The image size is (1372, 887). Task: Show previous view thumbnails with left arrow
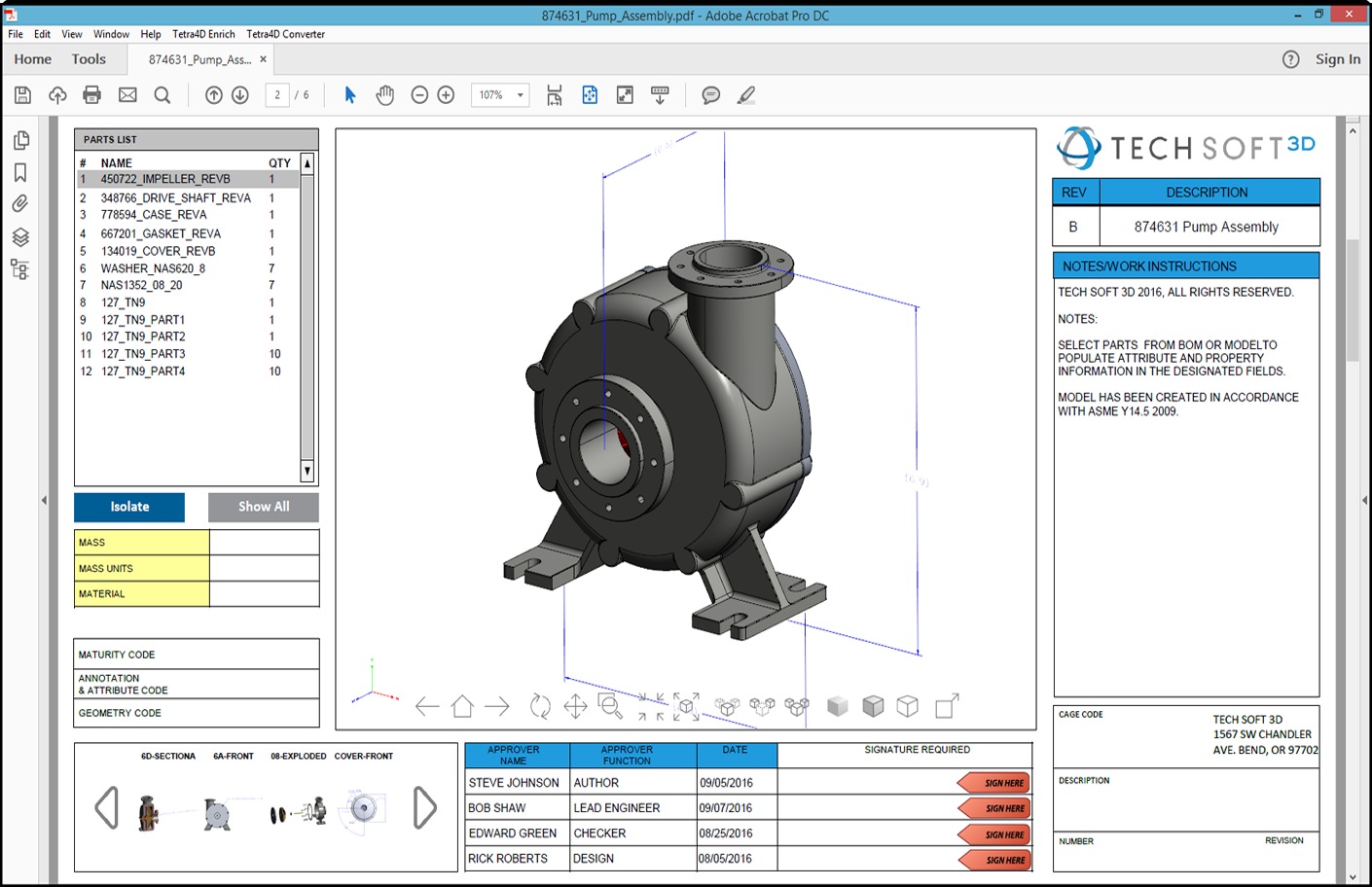pos(106,808)
